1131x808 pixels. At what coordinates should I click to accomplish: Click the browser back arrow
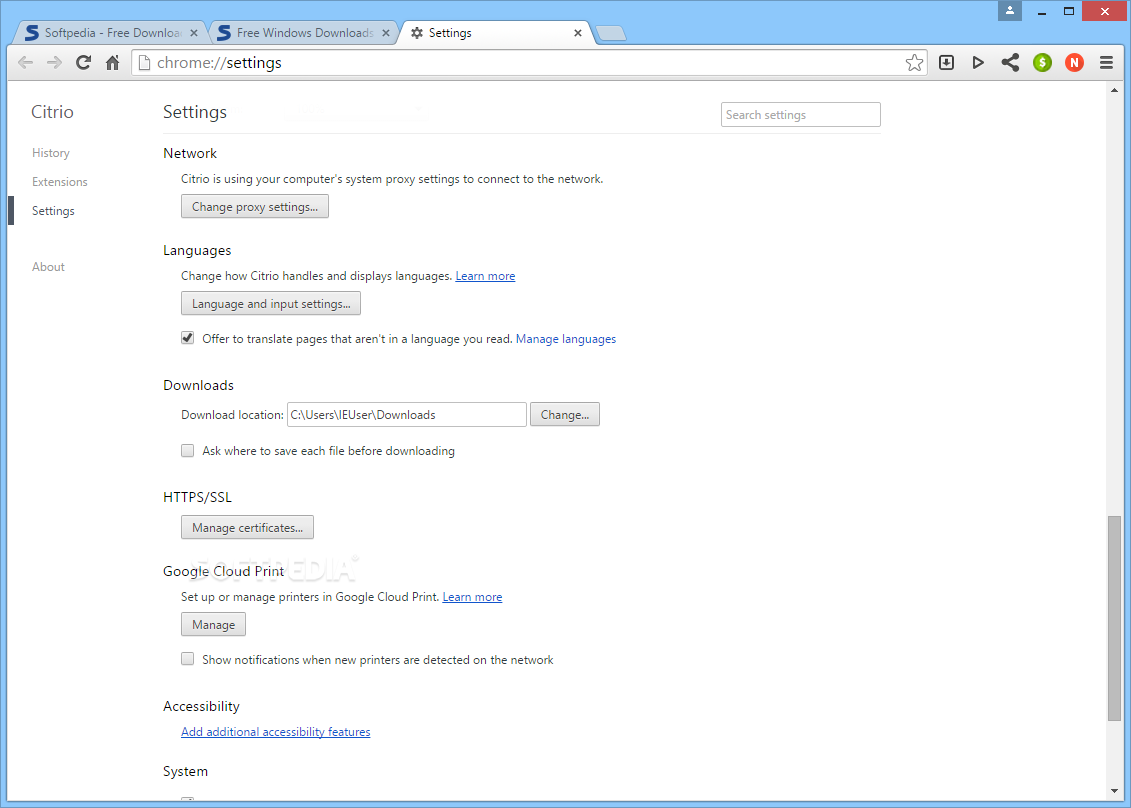click(x=25, y=63)
